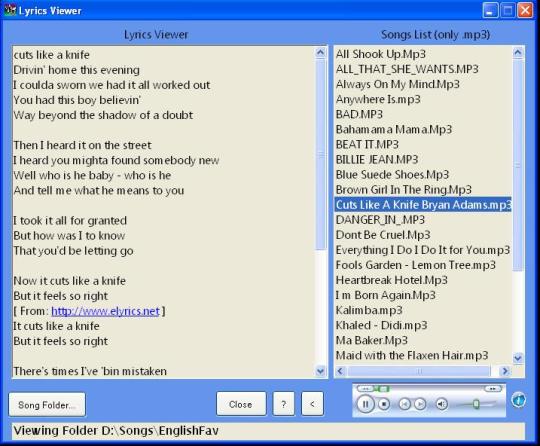The width and height of the screenshot is (540, 446).
Task: Select All Shook Up.Mp3
Action: click(x=423, y=54)
